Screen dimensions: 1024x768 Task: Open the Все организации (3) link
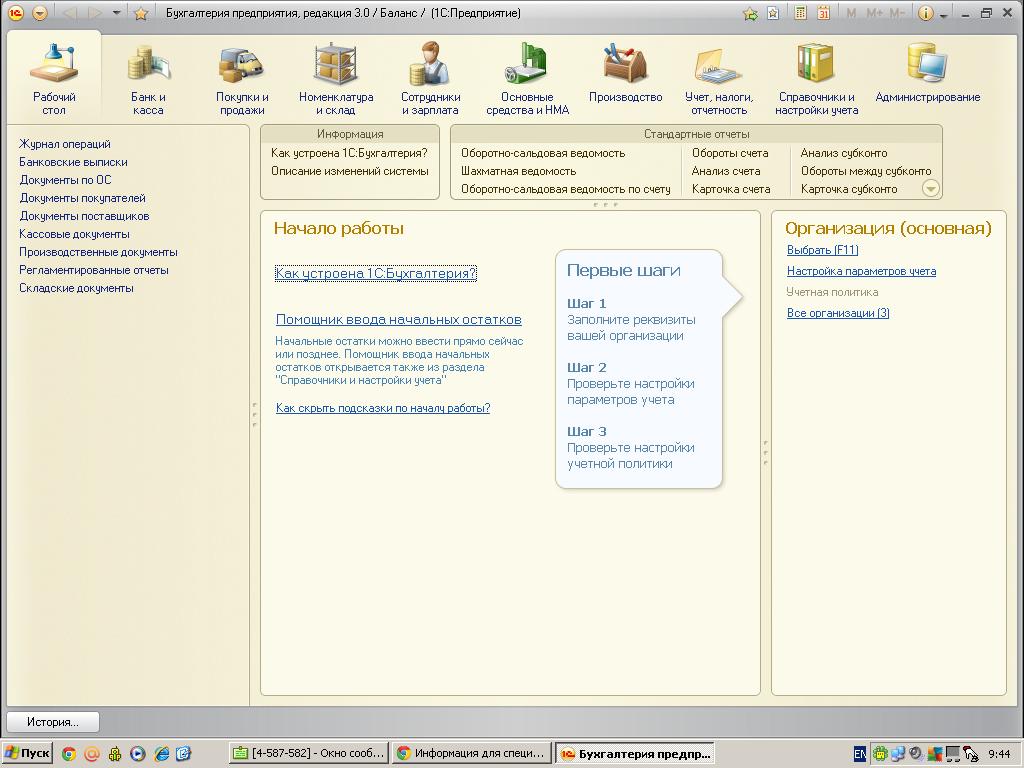click(x=838, y=313)
